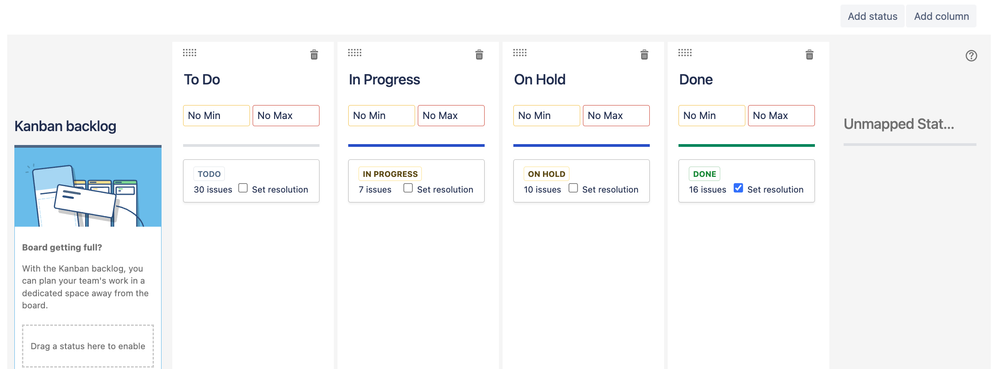Click the Kanban backlog illustration
The height and width of the screenshot is (369, 998).
88,186
